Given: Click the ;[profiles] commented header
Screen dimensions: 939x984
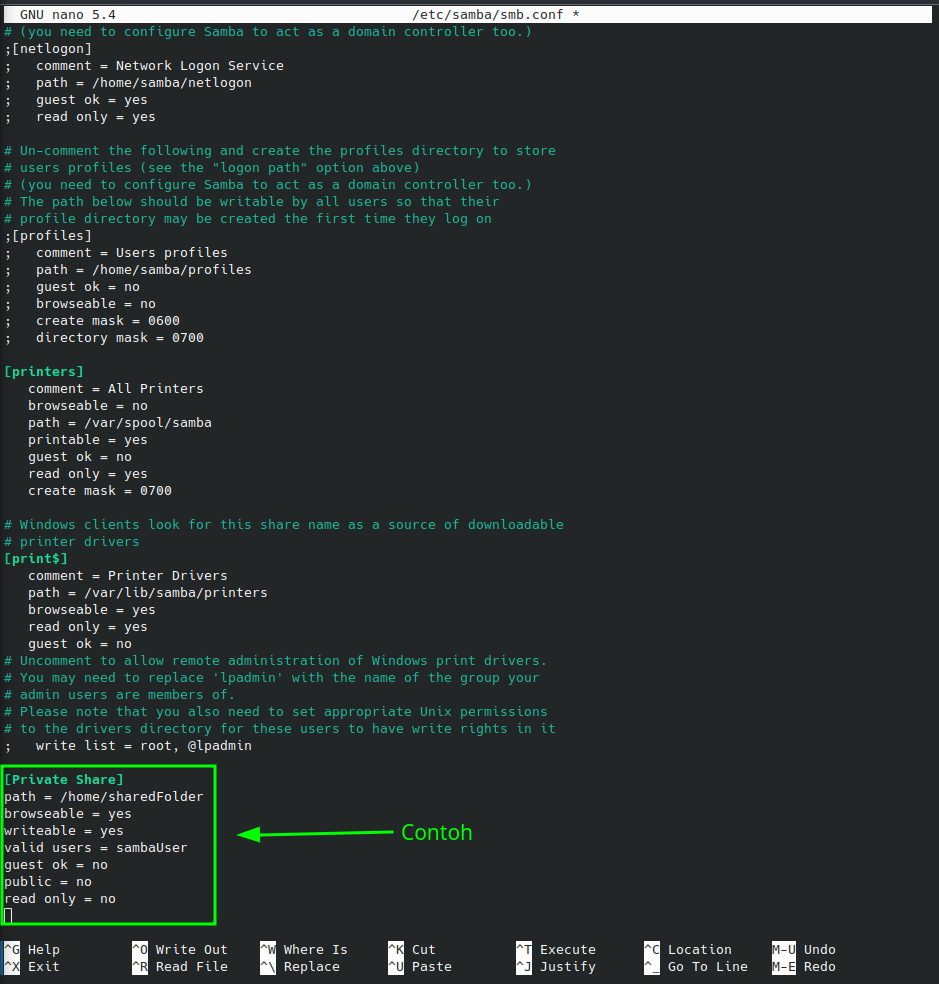Looking at the screenshot, I should coord(48,235).
